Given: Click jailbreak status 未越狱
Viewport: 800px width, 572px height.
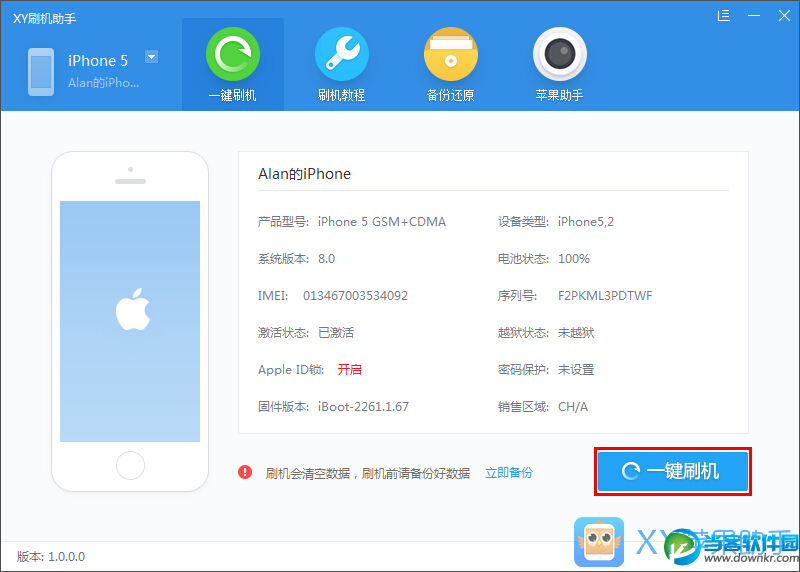Looking at the screenshot, I should point(576,333).
